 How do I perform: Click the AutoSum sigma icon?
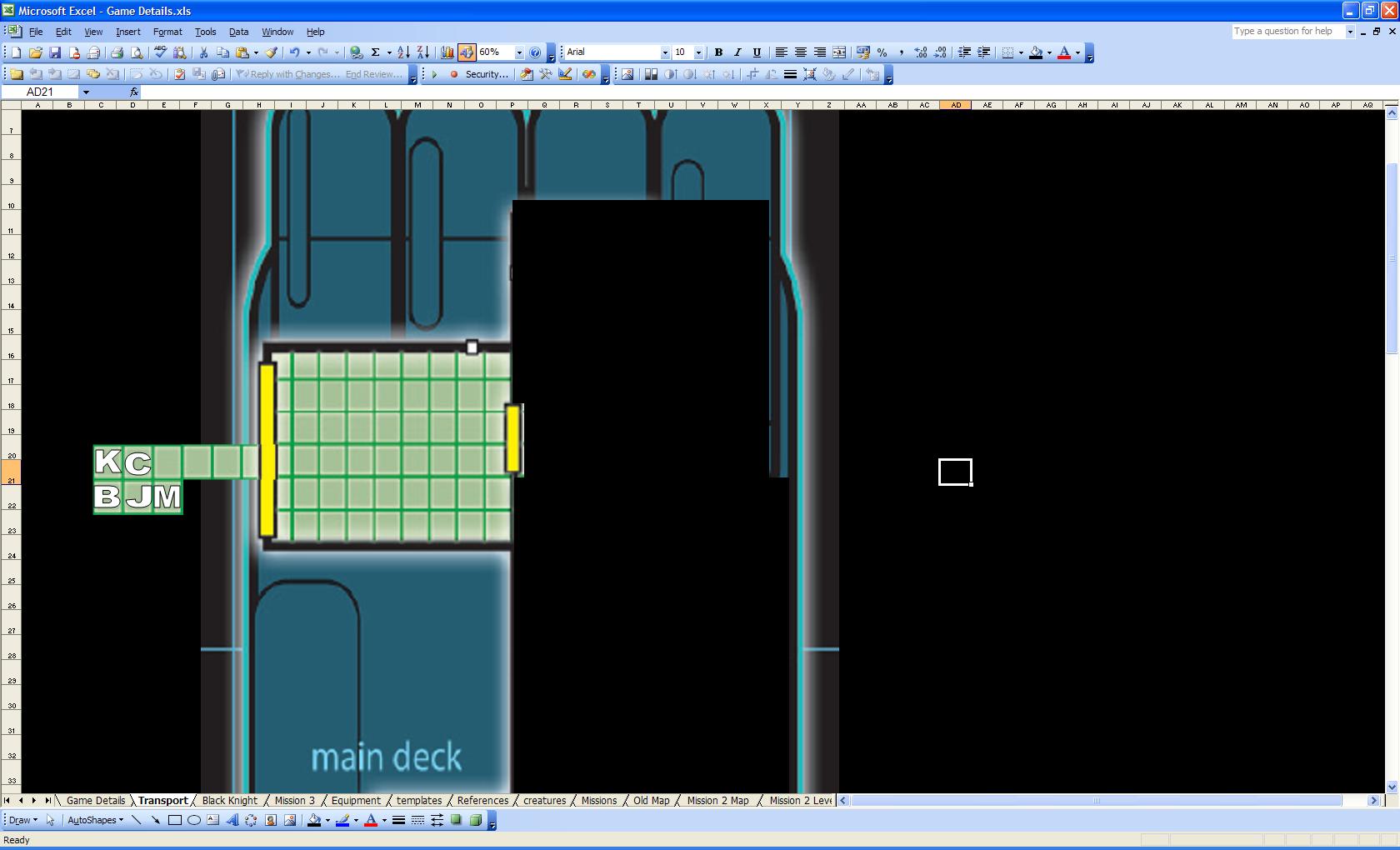(375, 52)
